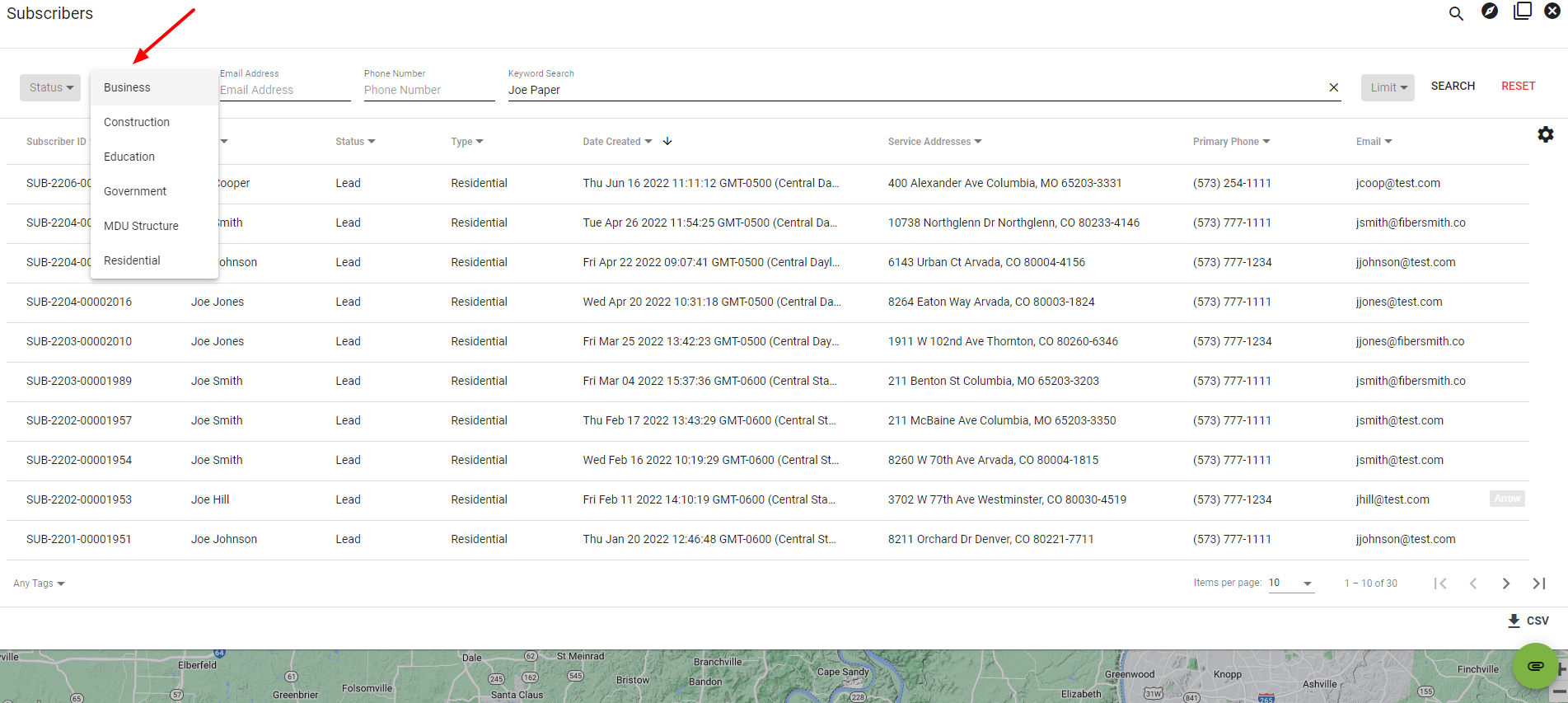Click address 400 Alexander Ave Columbia
Viewport: 1568px width, 703px height.
(x=1004, y=183)
